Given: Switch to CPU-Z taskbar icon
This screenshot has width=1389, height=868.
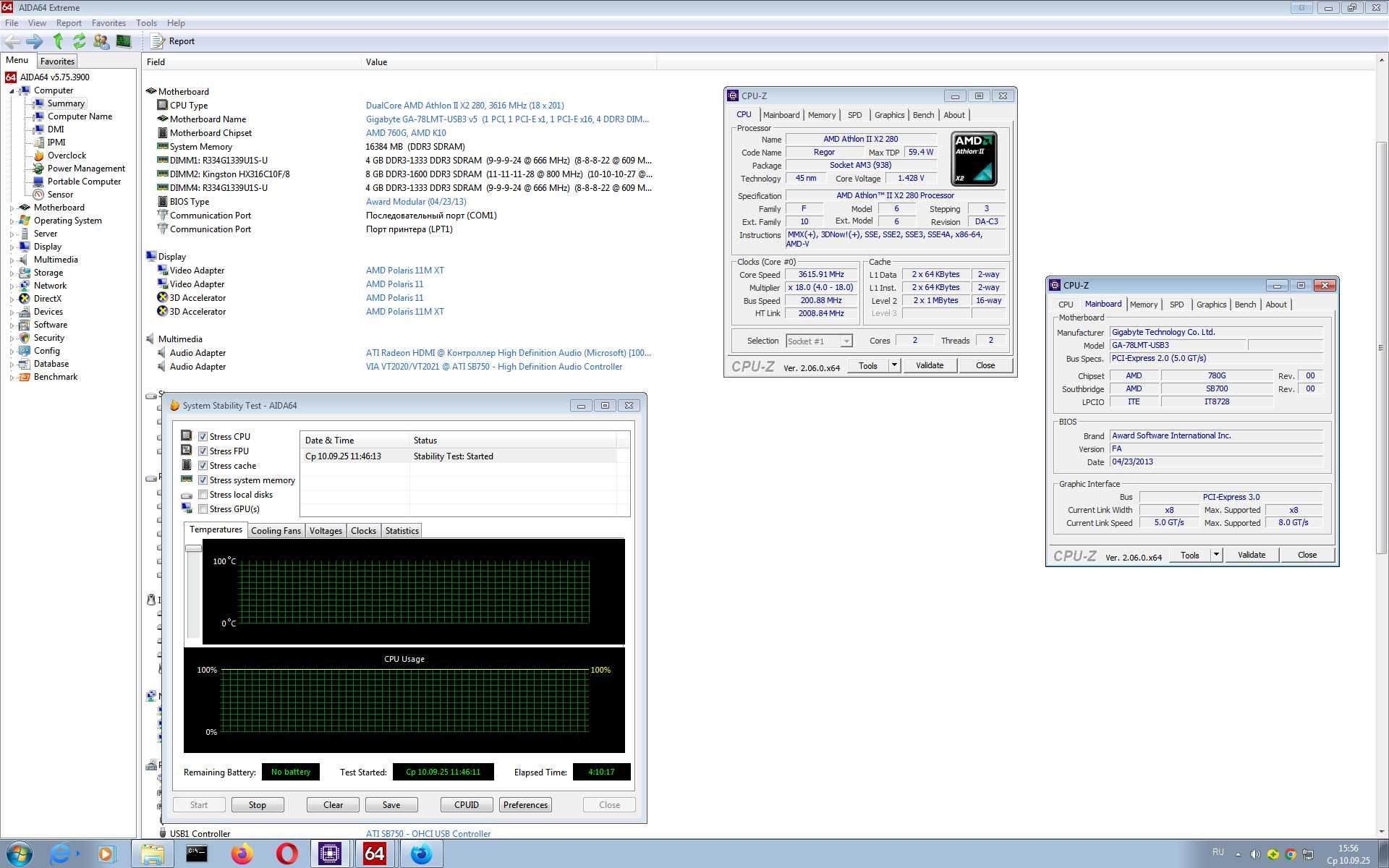Looking at the screenshot, I should [330, 854].
